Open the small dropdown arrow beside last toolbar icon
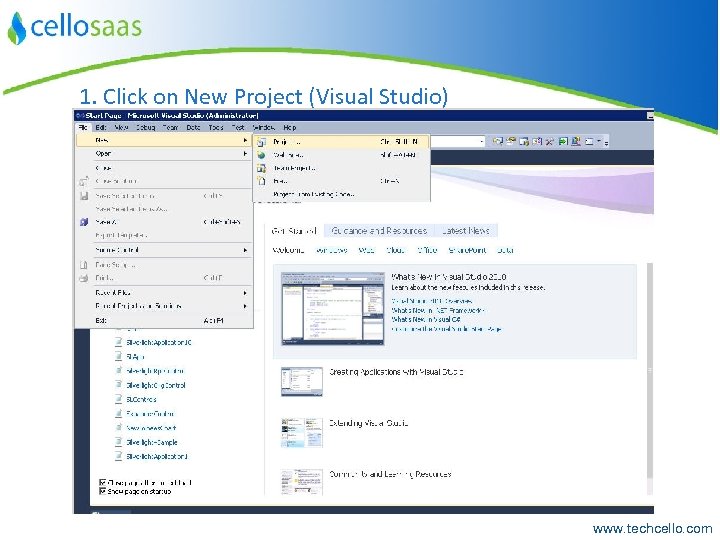The height and width of the screenshot is (540, 720). [x=599, y=142]
